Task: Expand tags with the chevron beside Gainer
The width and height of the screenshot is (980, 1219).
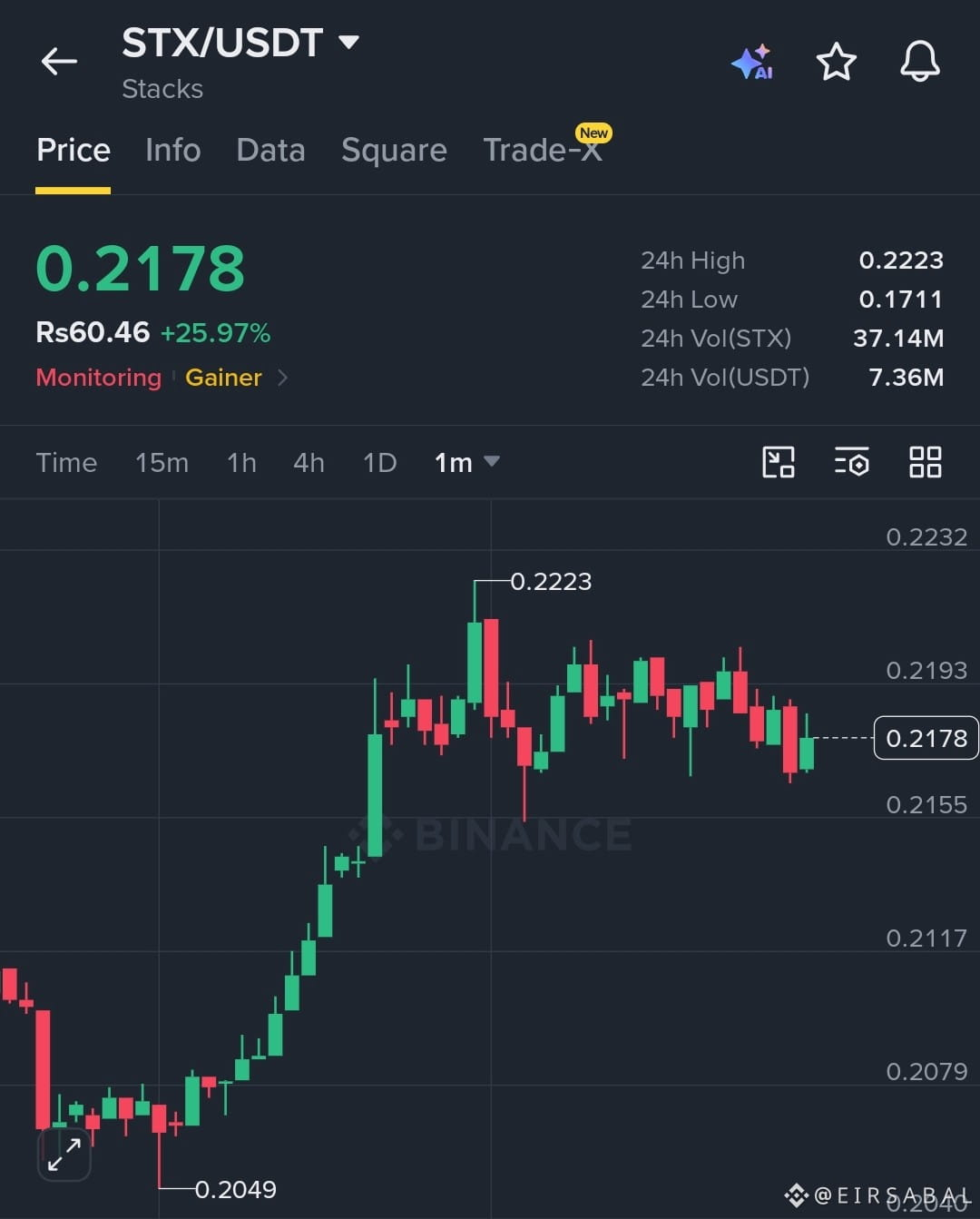Action: pyautogui.click(x=282, y=378)
